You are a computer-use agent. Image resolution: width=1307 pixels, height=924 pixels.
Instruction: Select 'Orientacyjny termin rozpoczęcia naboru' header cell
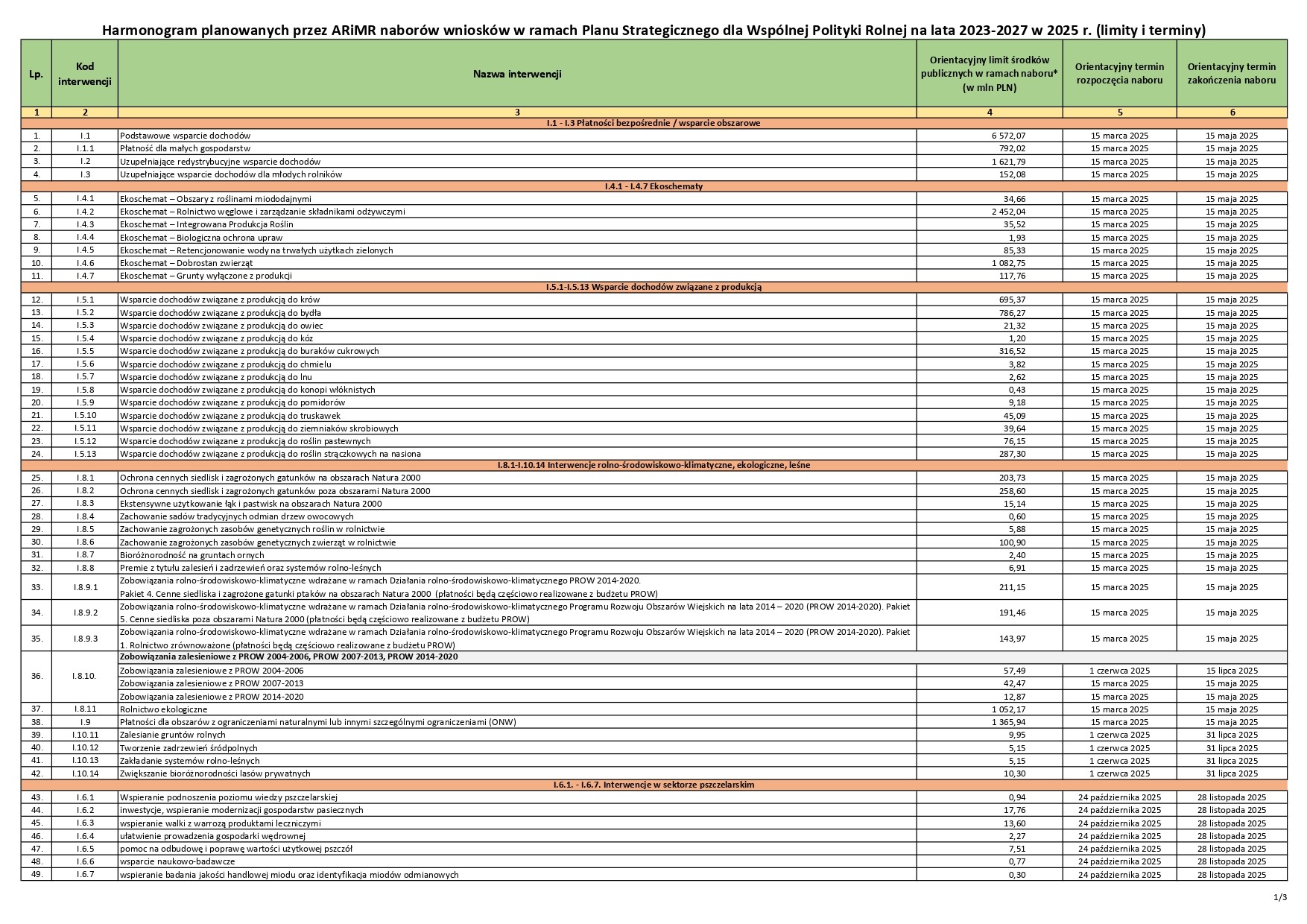[x=1119, y=74]
